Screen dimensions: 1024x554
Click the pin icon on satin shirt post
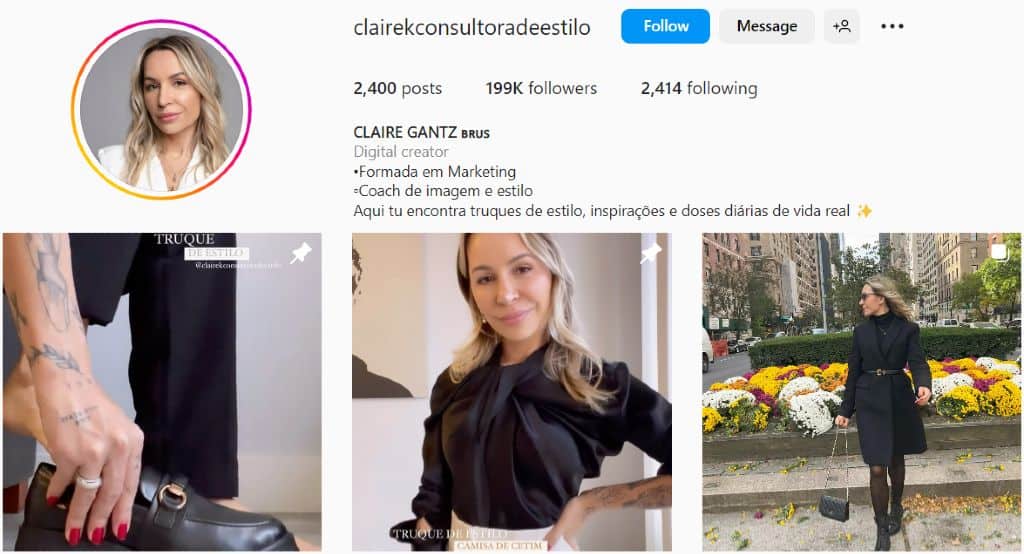pyautogui.click(x=650, y=253)
